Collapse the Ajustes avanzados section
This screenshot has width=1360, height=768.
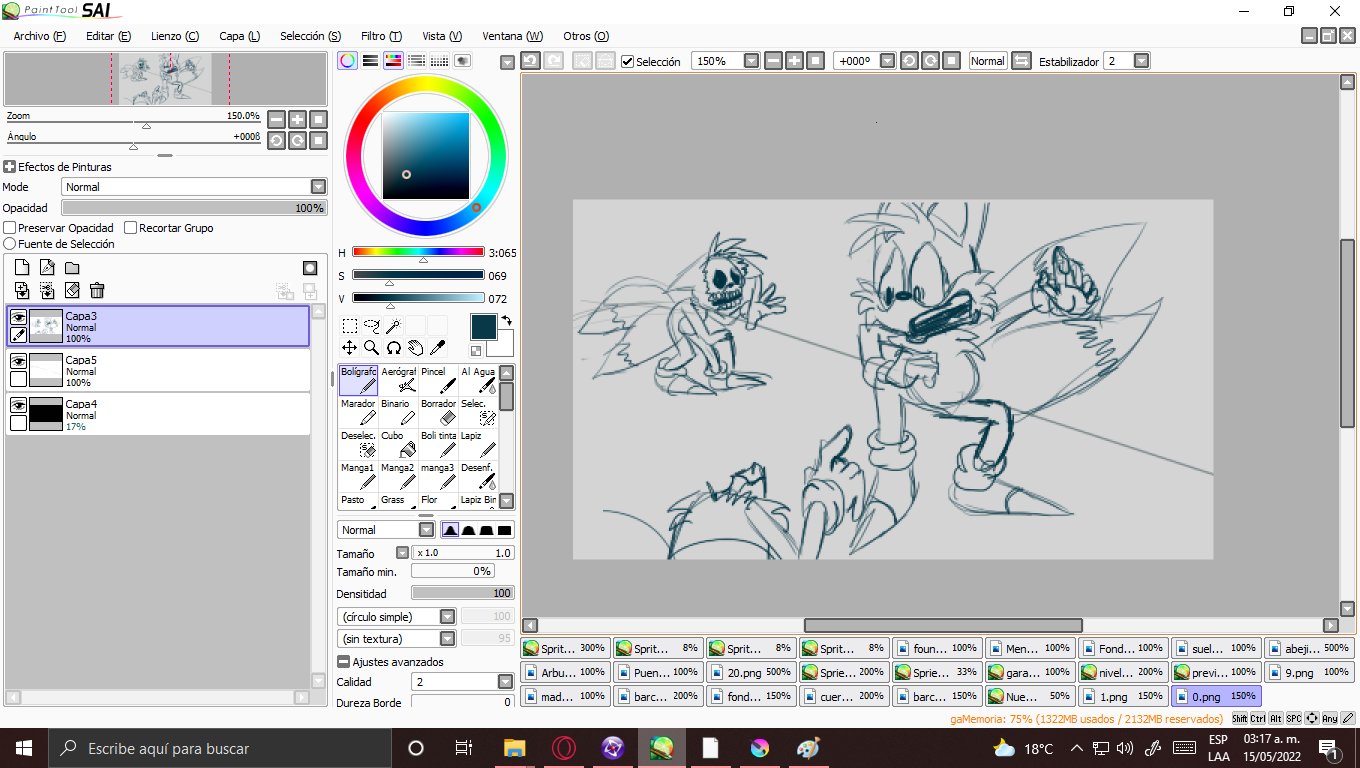(x=343, y=662)
